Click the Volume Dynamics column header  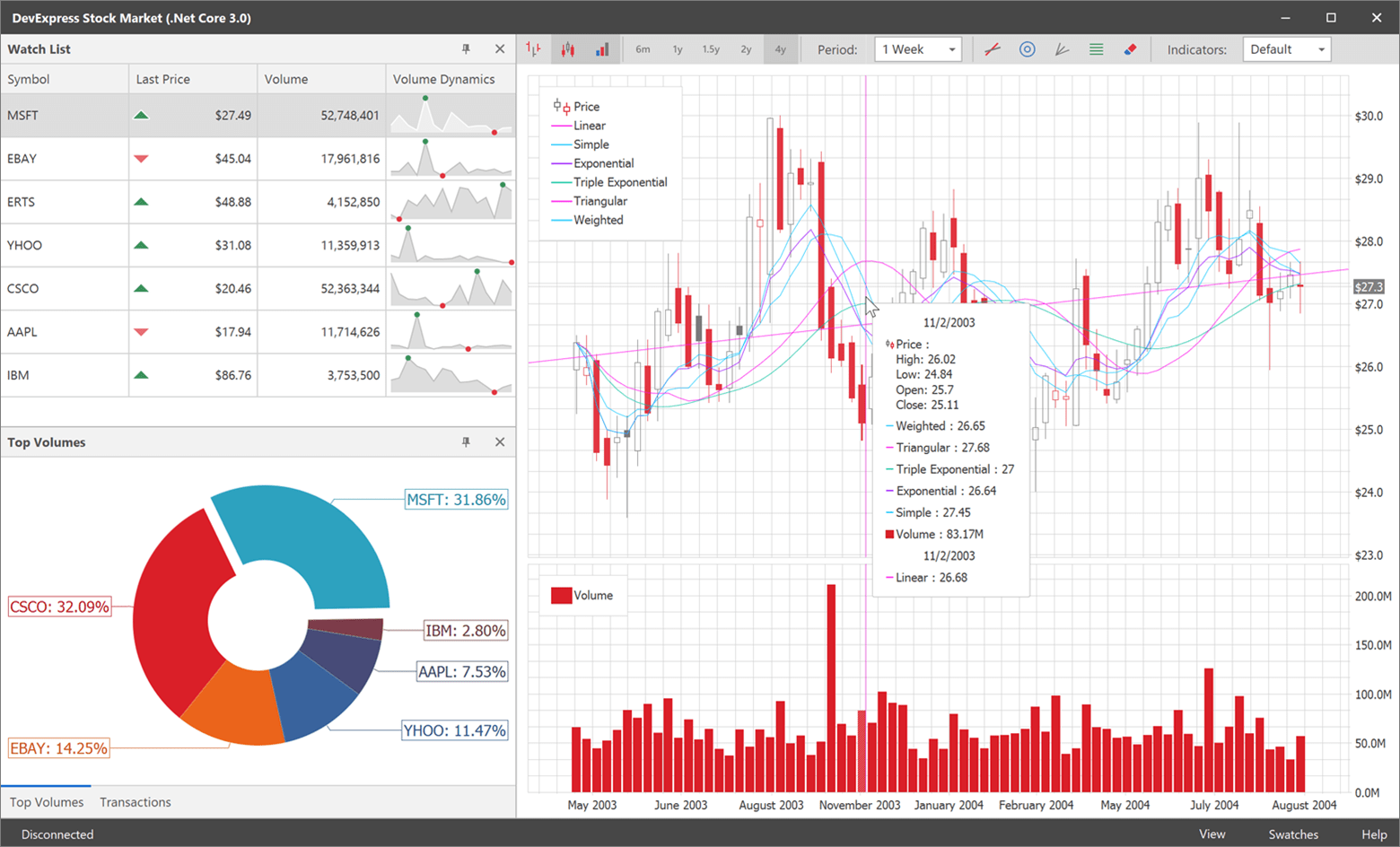pos(451,79)
